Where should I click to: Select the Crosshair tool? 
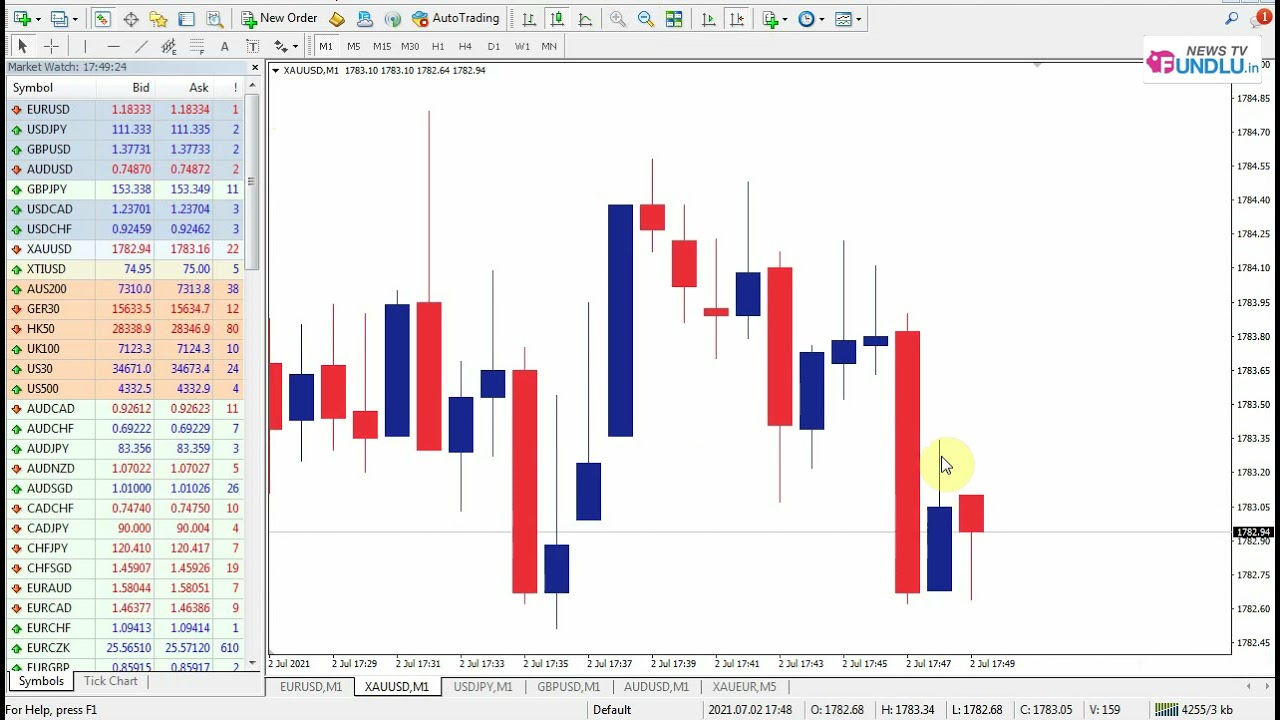click(51, 46)
